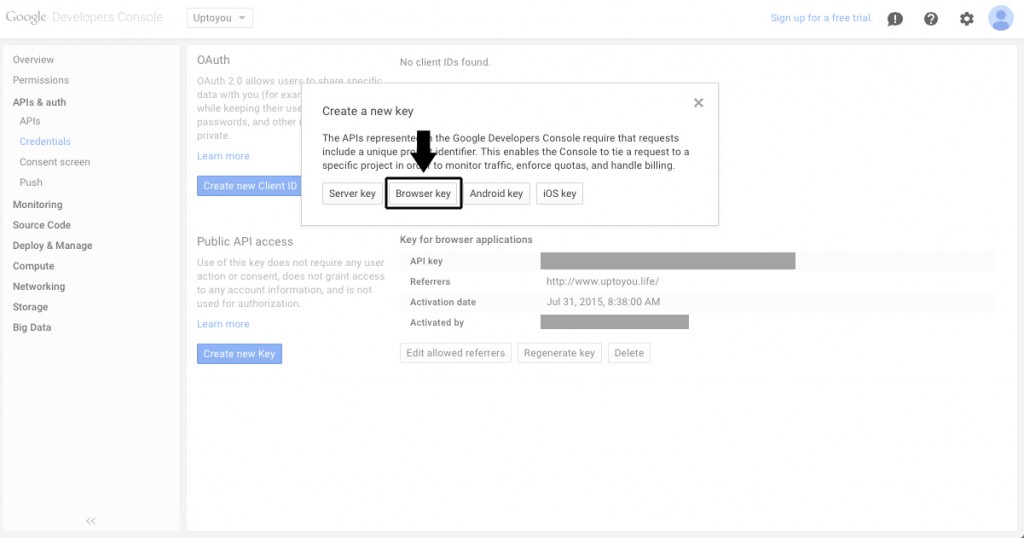Viewport: 1024px width, 538px height.
Task: Click Learn more under Public API access
Action: [223, 324]
